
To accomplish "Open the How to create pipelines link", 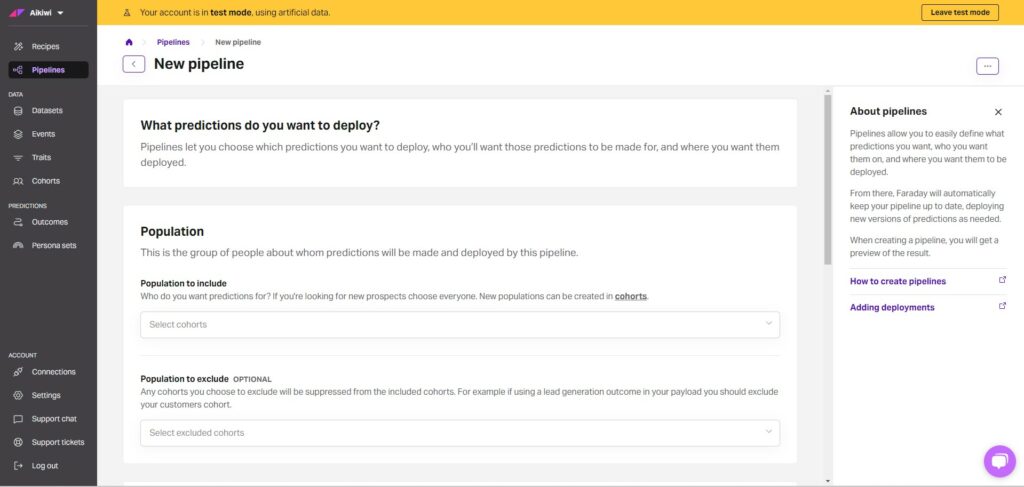I will coord(897,281).
